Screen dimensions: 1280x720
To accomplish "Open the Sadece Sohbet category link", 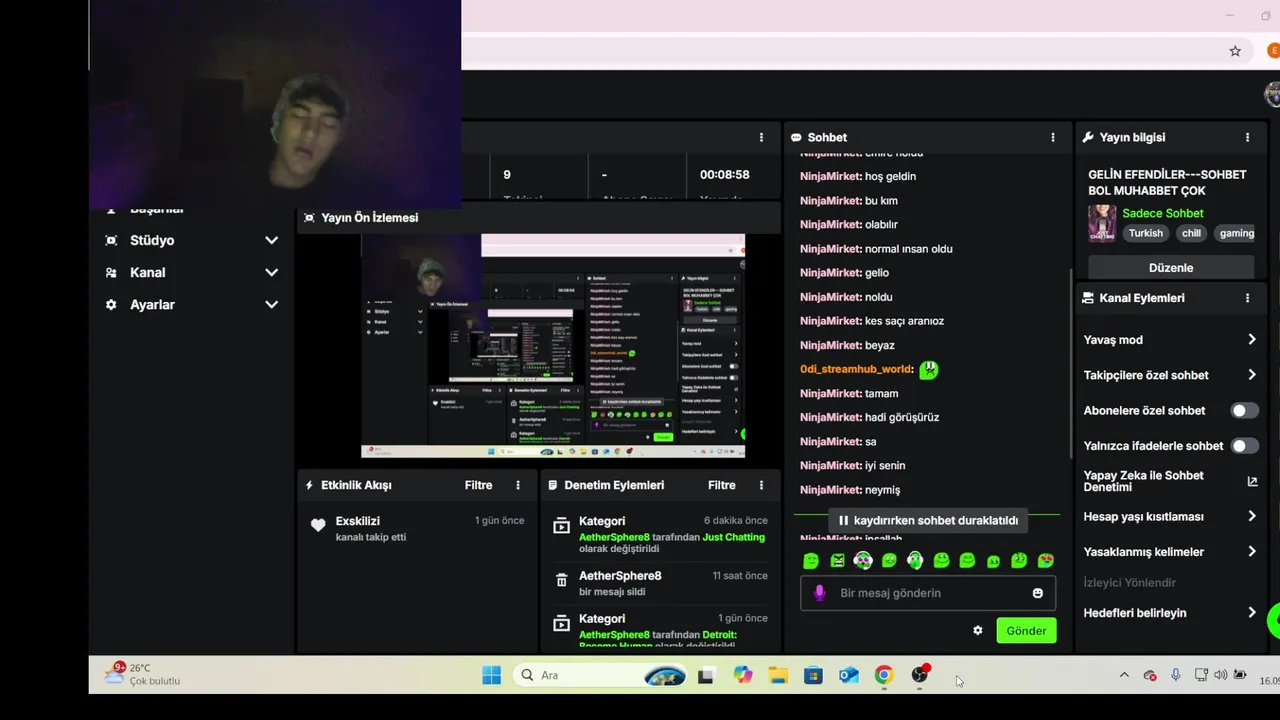I will pos(1162,213).
